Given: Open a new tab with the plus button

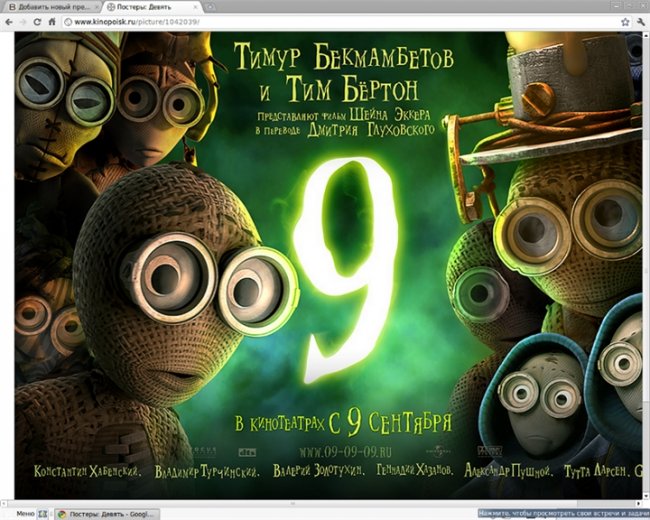Looking at the screenshot, I should (211, 7).
